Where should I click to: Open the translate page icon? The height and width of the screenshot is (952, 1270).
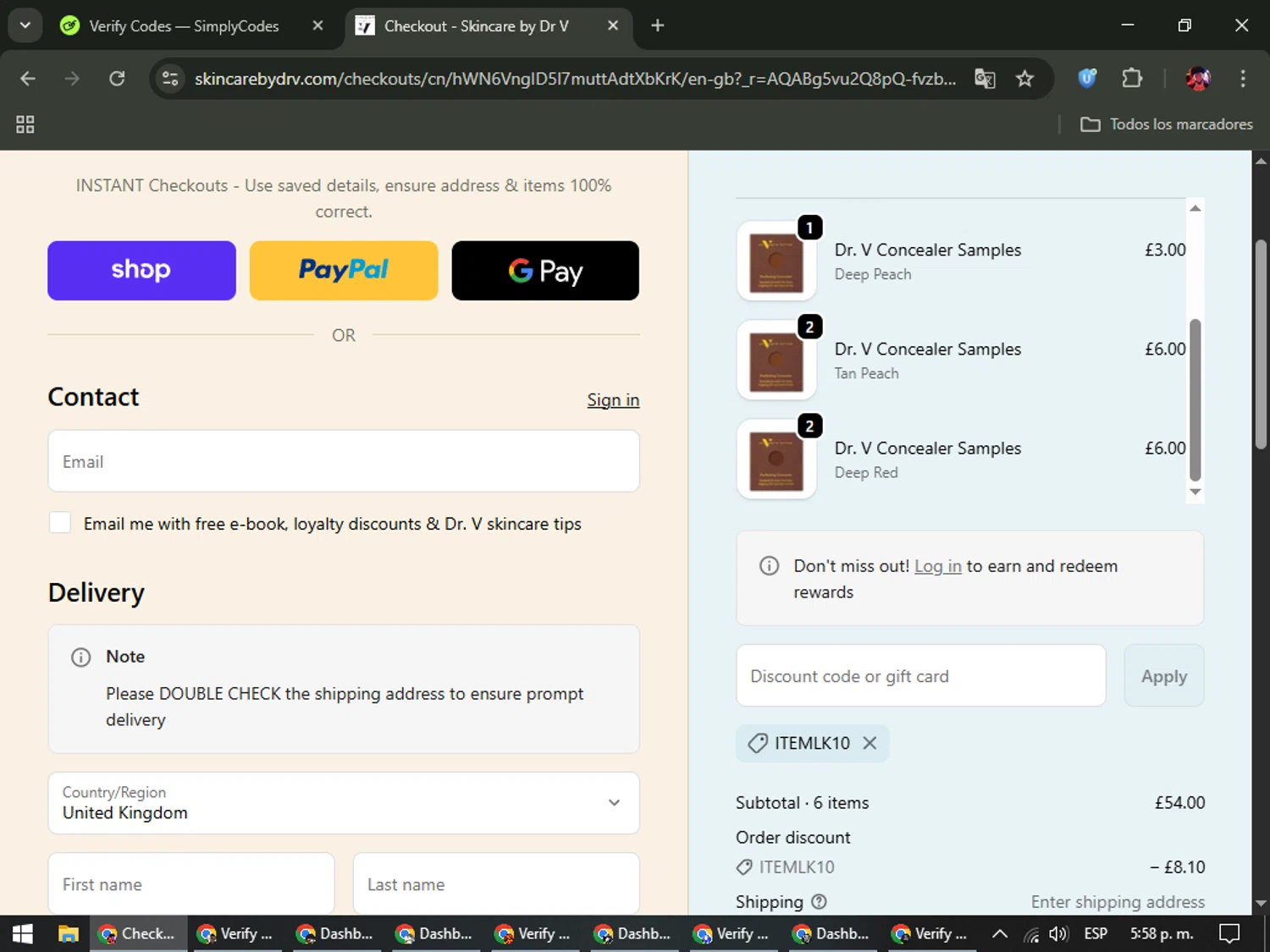pos(985,79)
